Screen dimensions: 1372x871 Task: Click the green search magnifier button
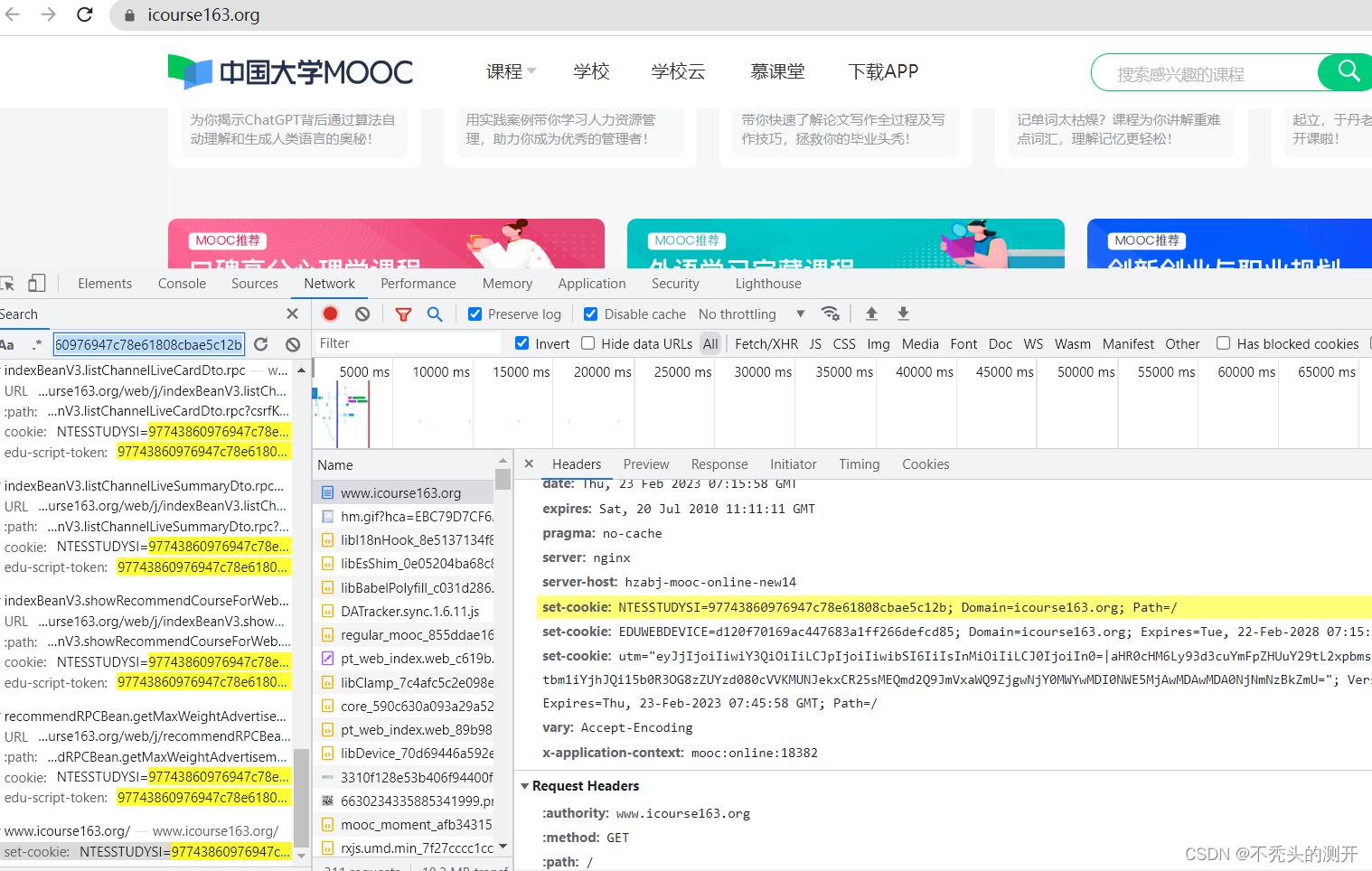(1348, 71)
